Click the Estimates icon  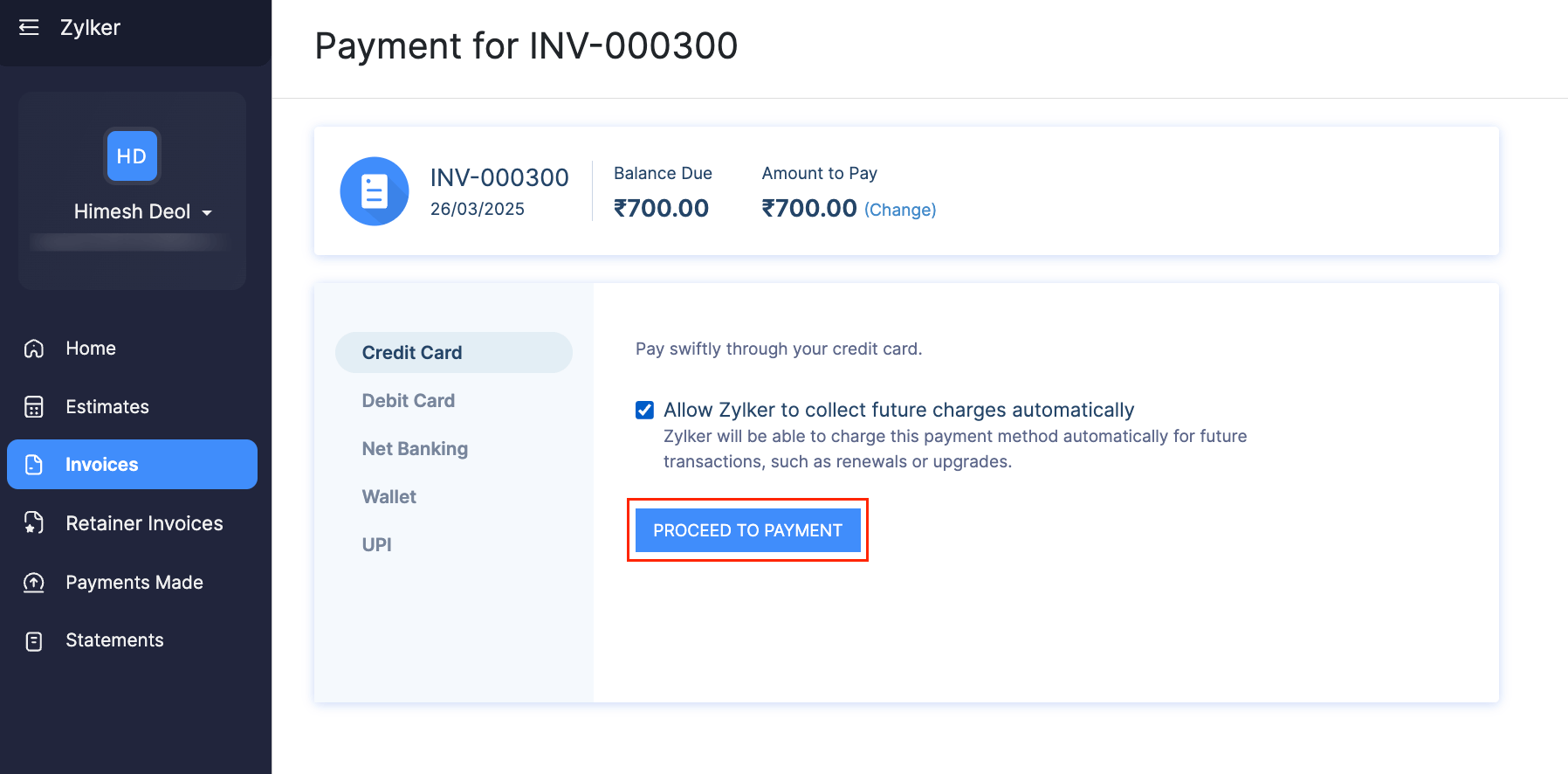pyautogui.click(x=33, y=406)
